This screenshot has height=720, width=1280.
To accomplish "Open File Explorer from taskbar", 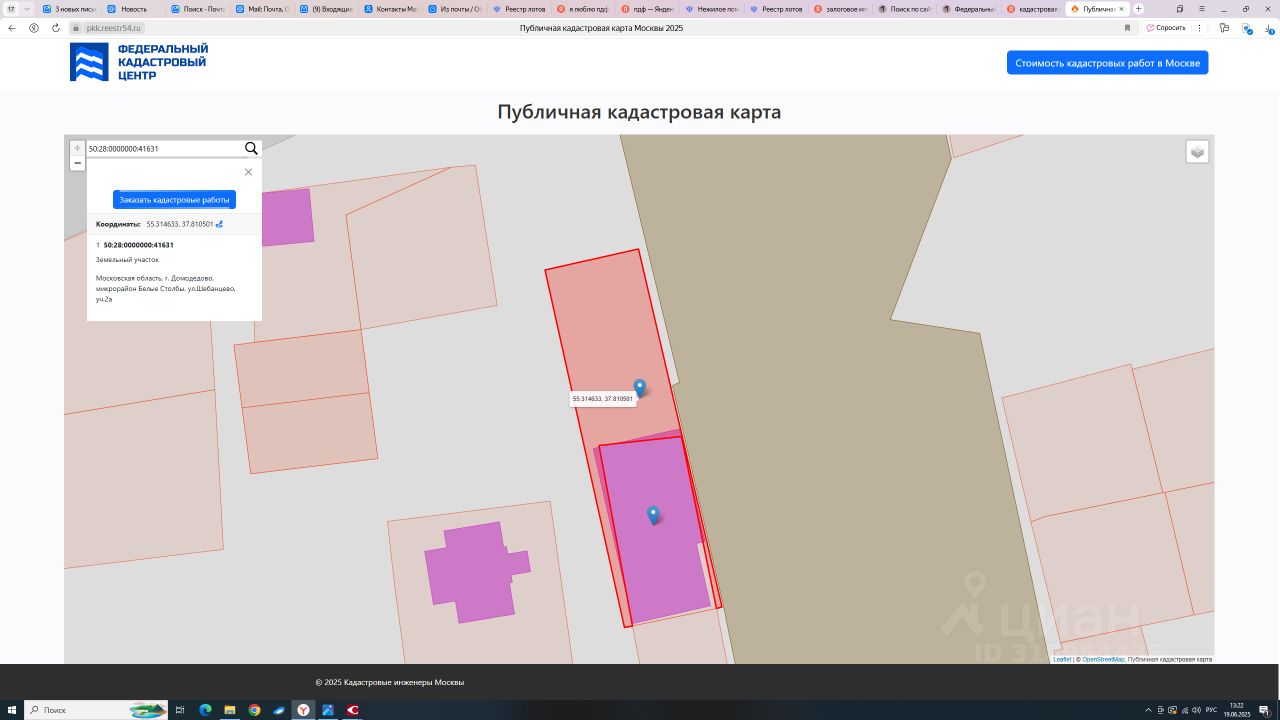I will coord(230,710).
